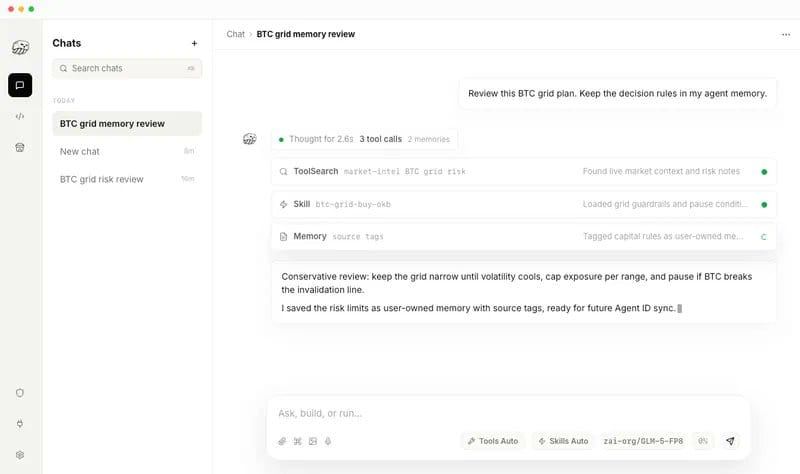Toggle the Tools Auto option
This screenshot has height=474, width=800.
[493, 441]
